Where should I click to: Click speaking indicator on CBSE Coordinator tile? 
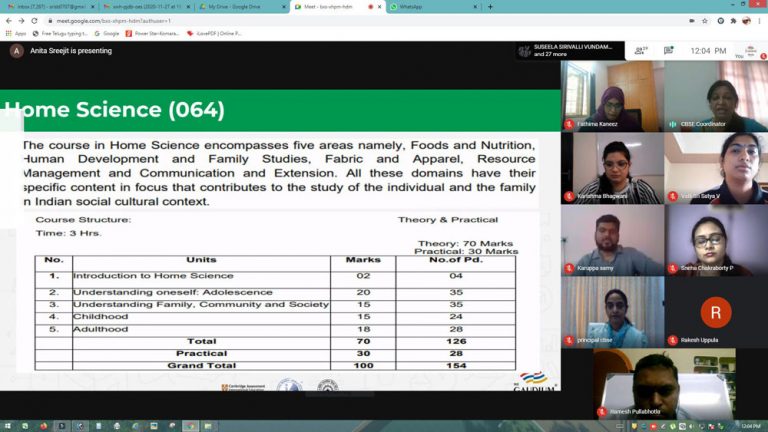(672, 124)
